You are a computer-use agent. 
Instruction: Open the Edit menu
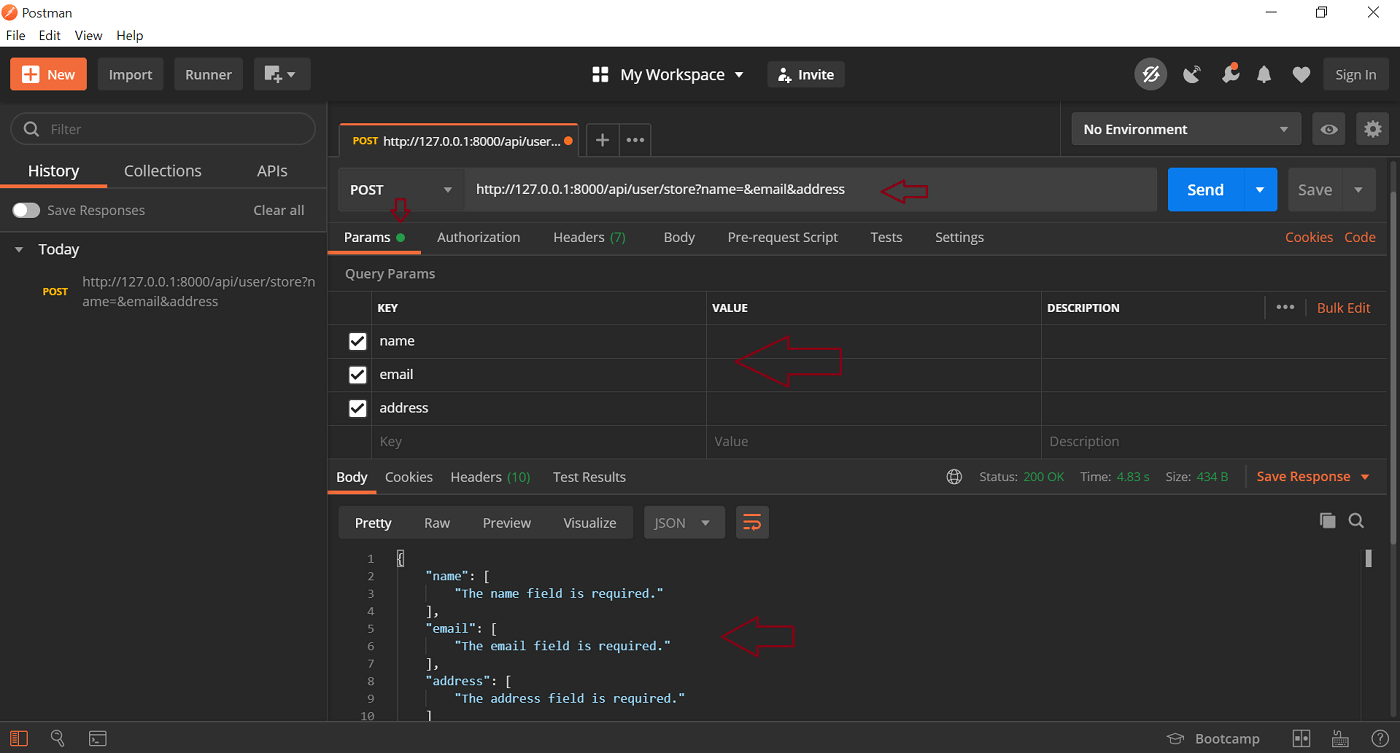(50, 35)
